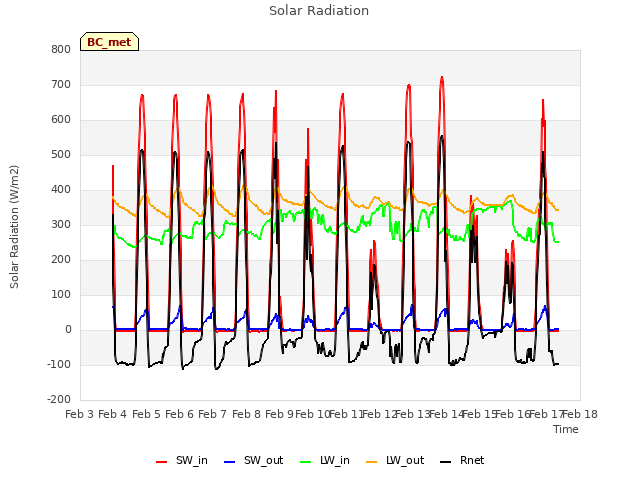Click the Feb 9 x-axis label
Screen dimensions: 640x480
(280, 414)
